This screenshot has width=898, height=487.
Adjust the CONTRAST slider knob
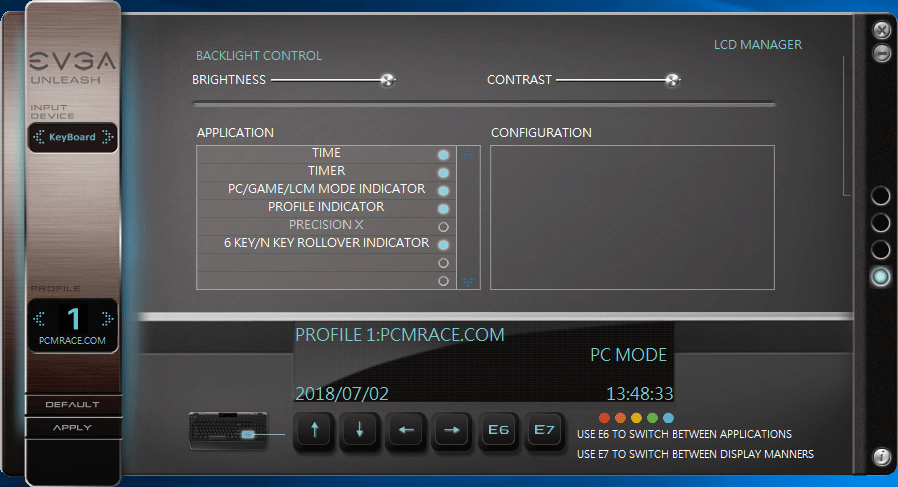click(x=672, y=80)
